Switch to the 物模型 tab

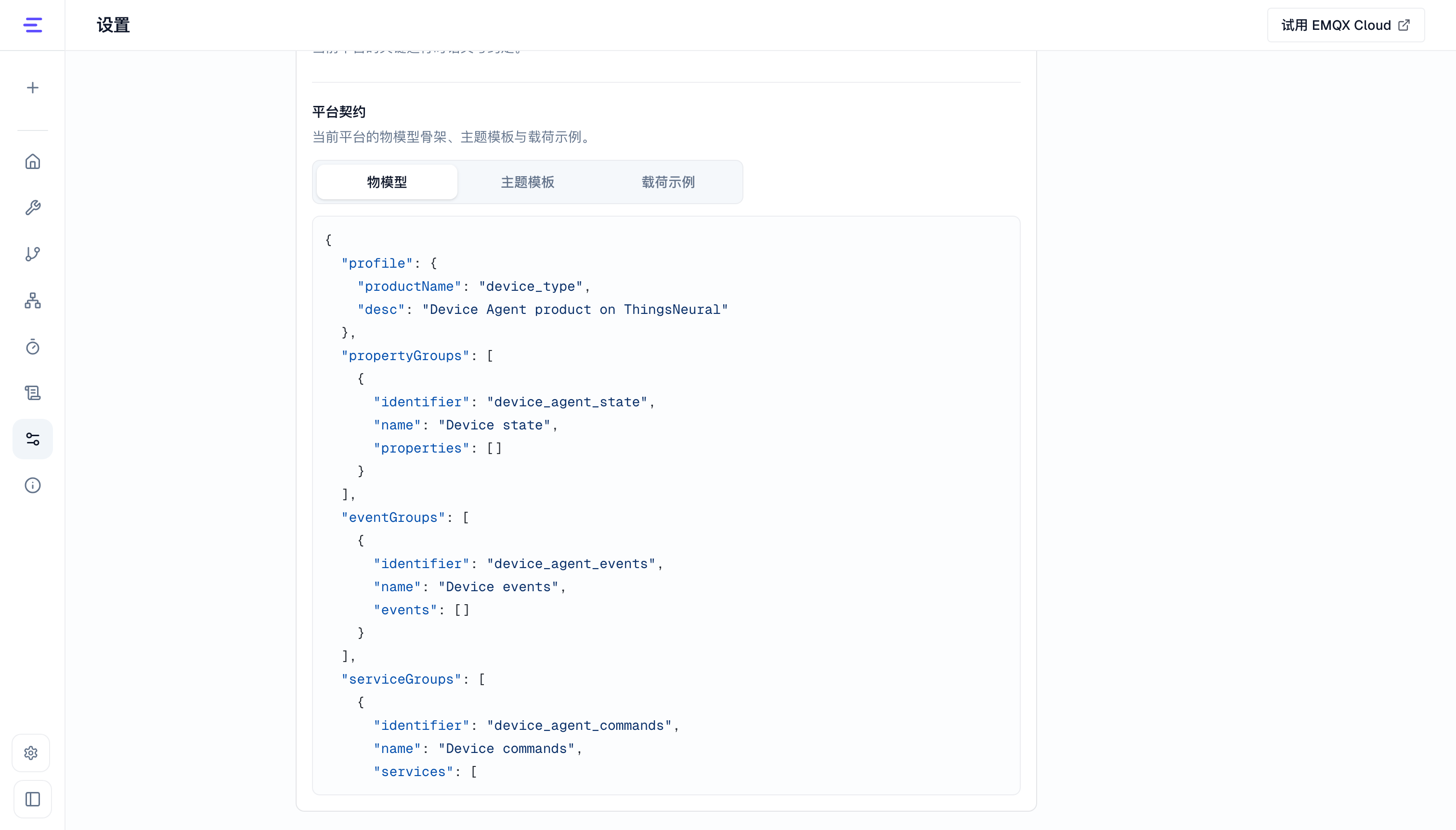point(387,182)
